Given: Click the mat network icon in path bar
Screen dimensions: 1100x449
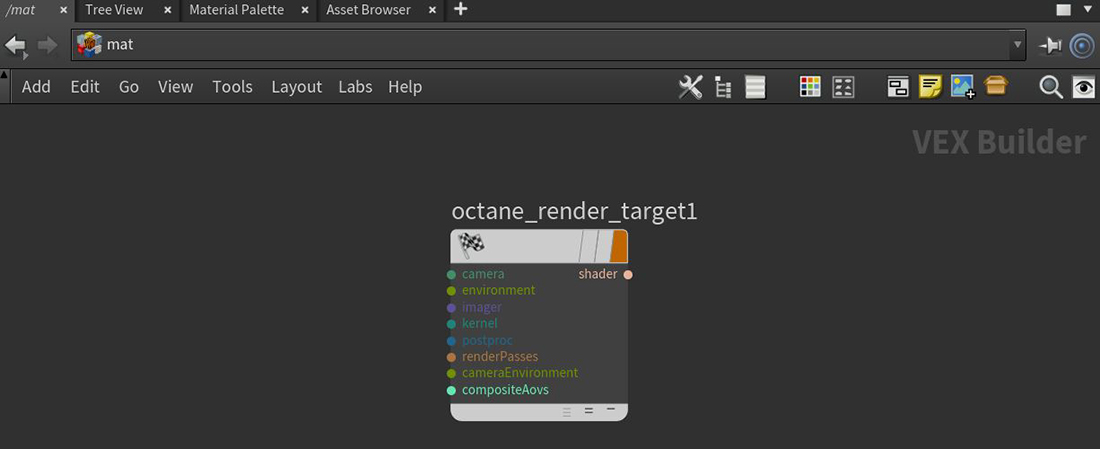Looking at the screenshot, I should pos(89,44).
